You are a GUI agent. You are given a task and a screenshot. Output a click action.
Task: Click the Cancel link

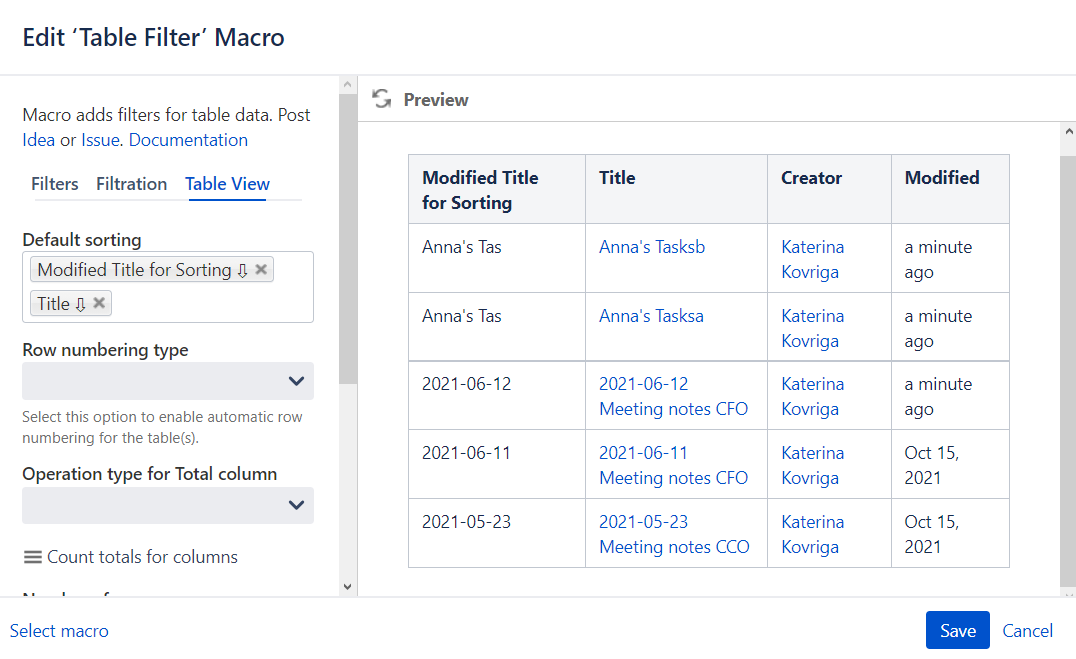click(1028, 631)
